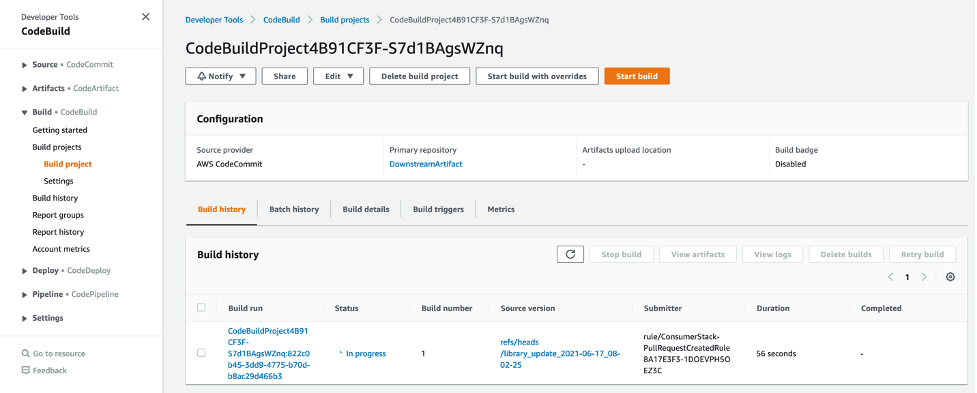Image resolution: width=977 pixels, height=393 pixels.
Task: Go to next page arrow in pagination
Action: [x=924, y=277]
